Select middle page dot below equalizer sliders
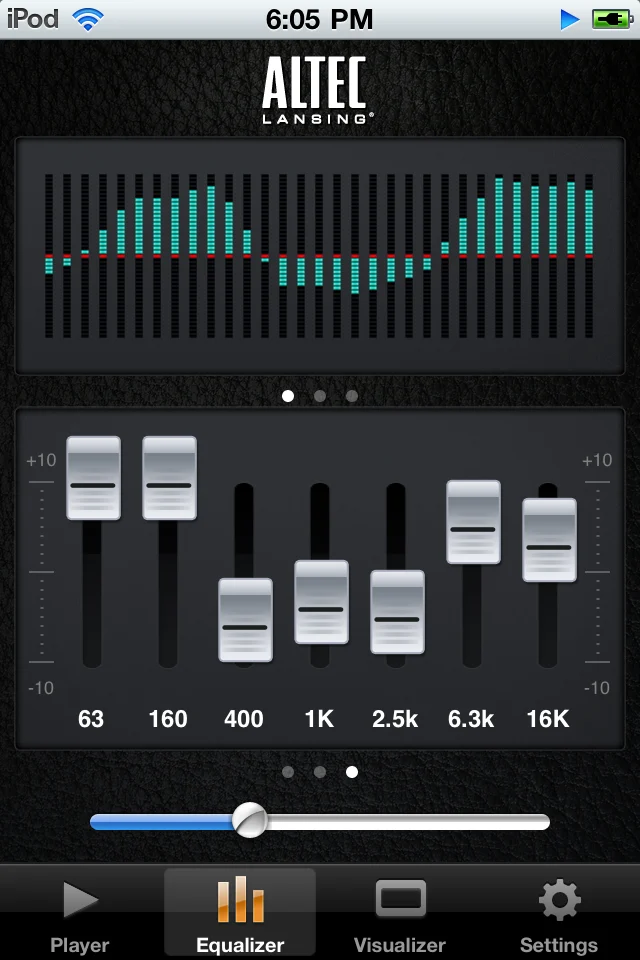The height and width of the screenshot is (960, 640). coord(320,772)
